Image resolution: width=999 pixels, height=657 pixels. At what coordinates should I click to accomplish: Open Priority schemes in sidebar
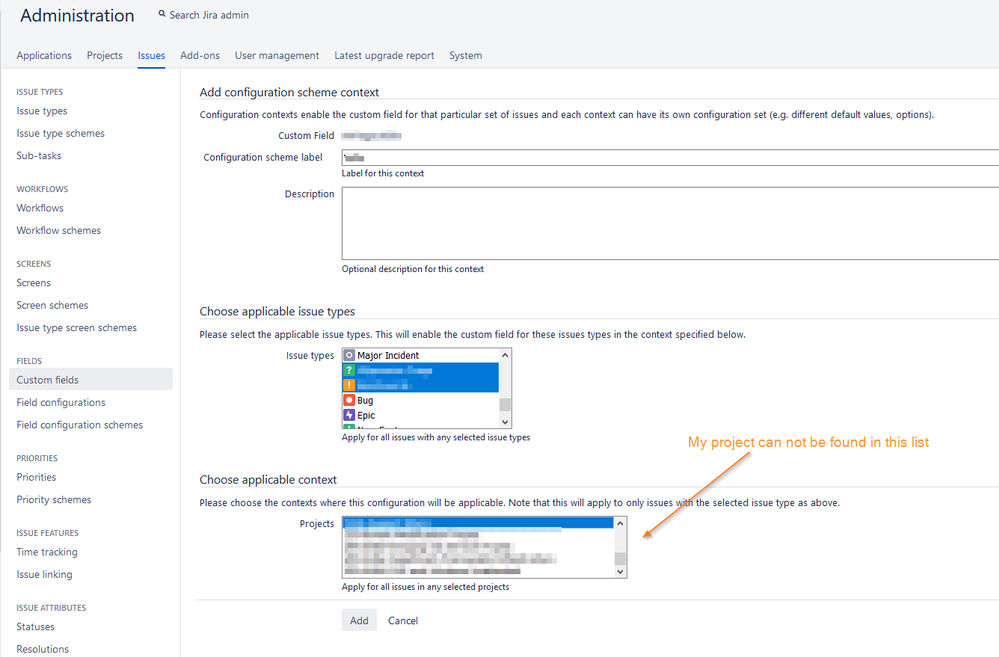[54, 500]
